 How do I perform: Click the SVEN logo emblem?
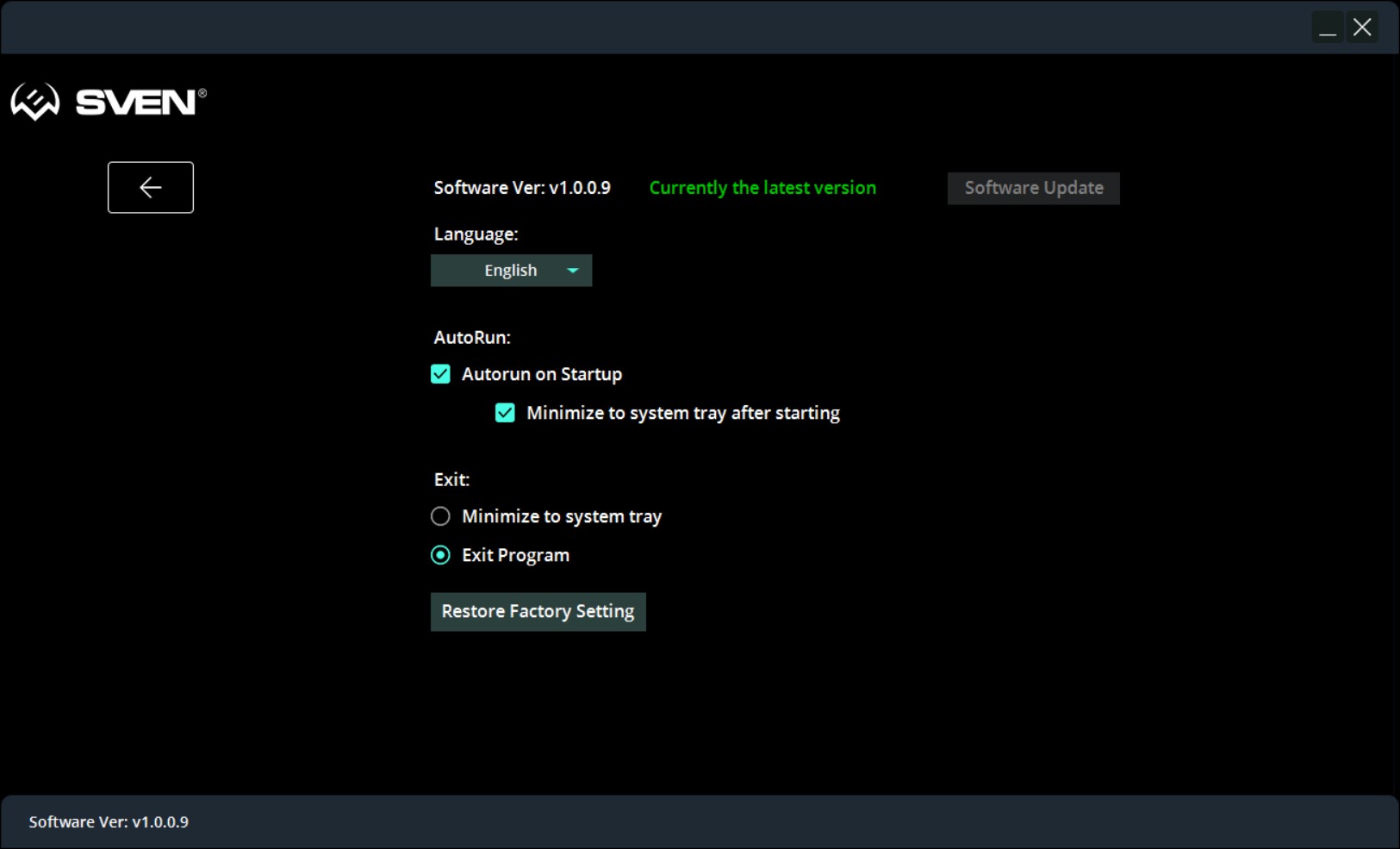click(x=35, y=102)
